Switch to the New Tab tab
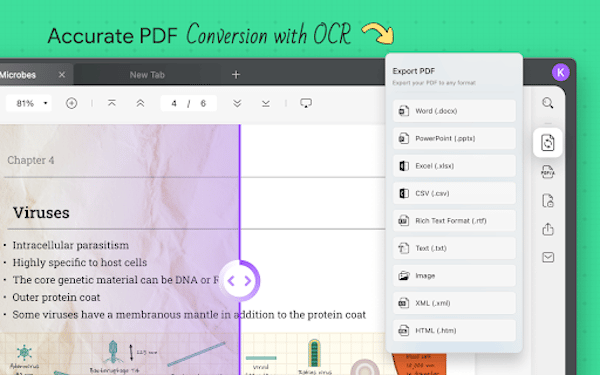Screen dimensions: 600x375 pyautogui.click(x=147, y=75)
